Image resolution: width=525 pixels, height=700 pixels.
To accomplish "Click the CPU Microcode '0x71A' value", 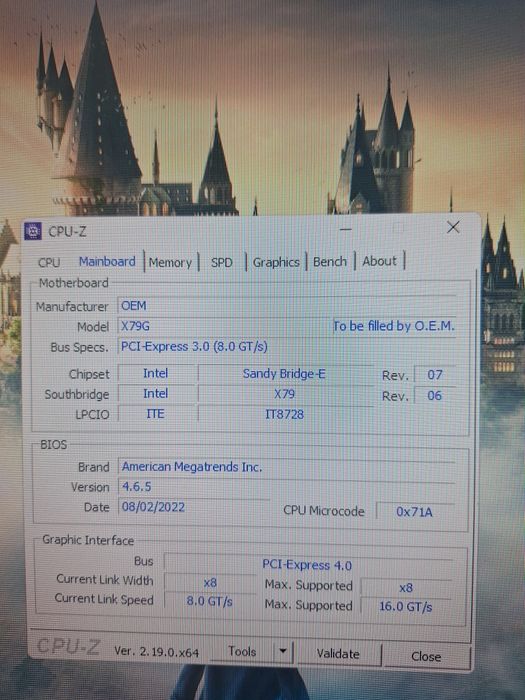I will [415, 512].
